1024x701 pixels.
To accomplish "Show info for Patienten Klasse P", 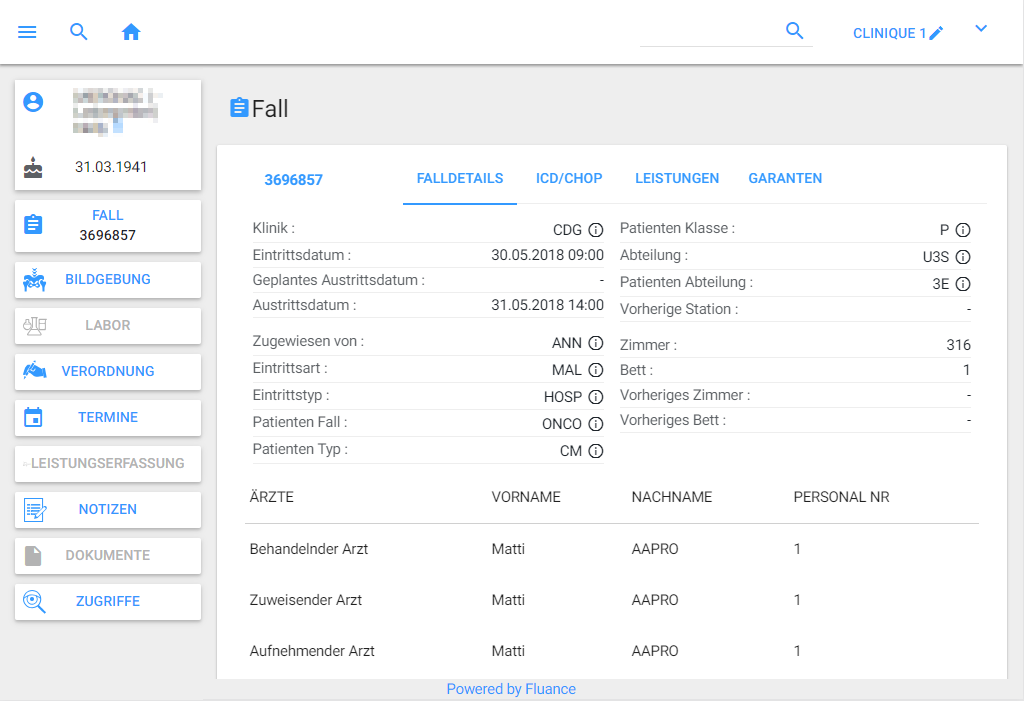I will click(963, 230).
